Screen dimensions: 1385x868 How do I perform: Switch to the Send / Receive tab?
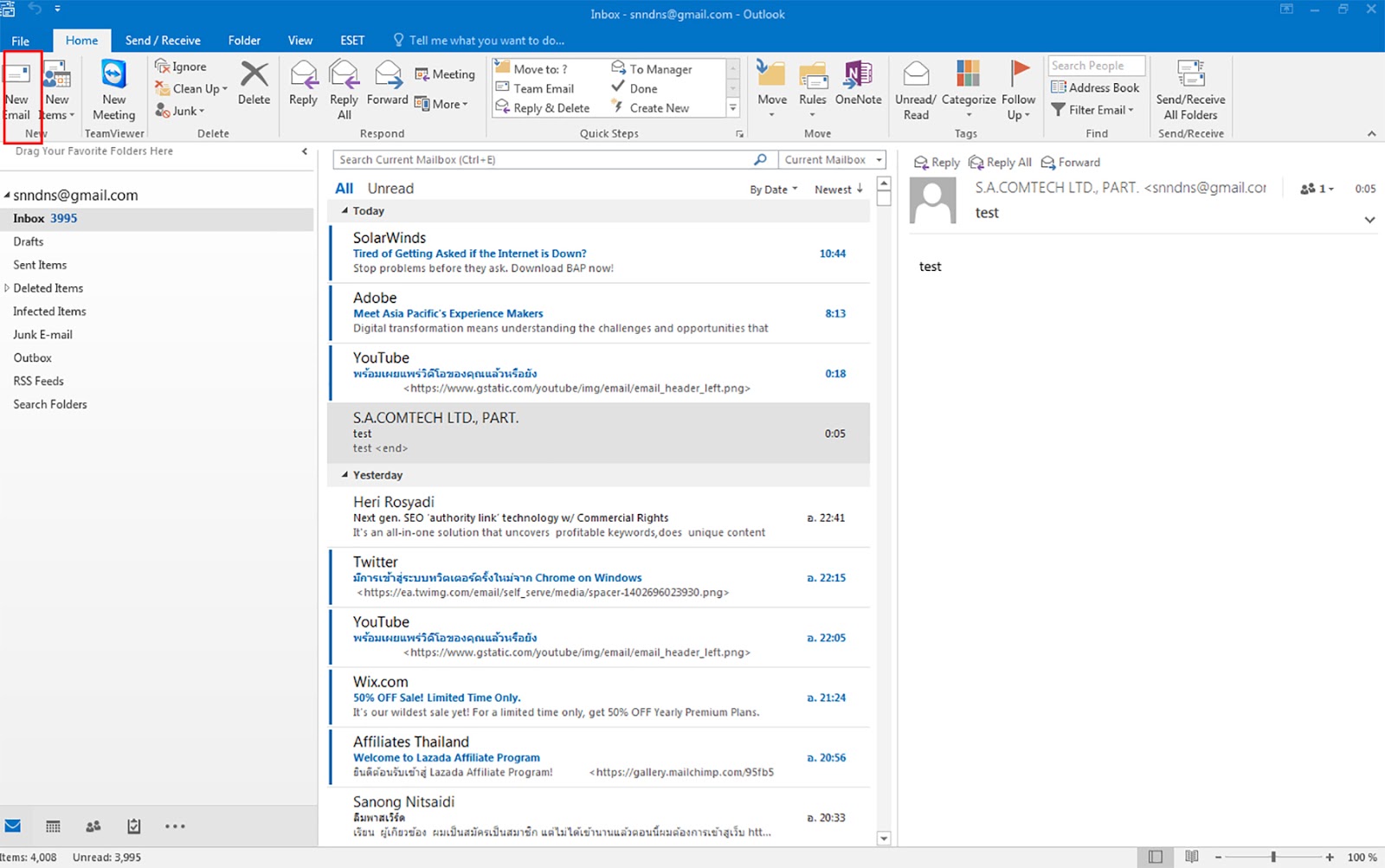click(163, 41)
